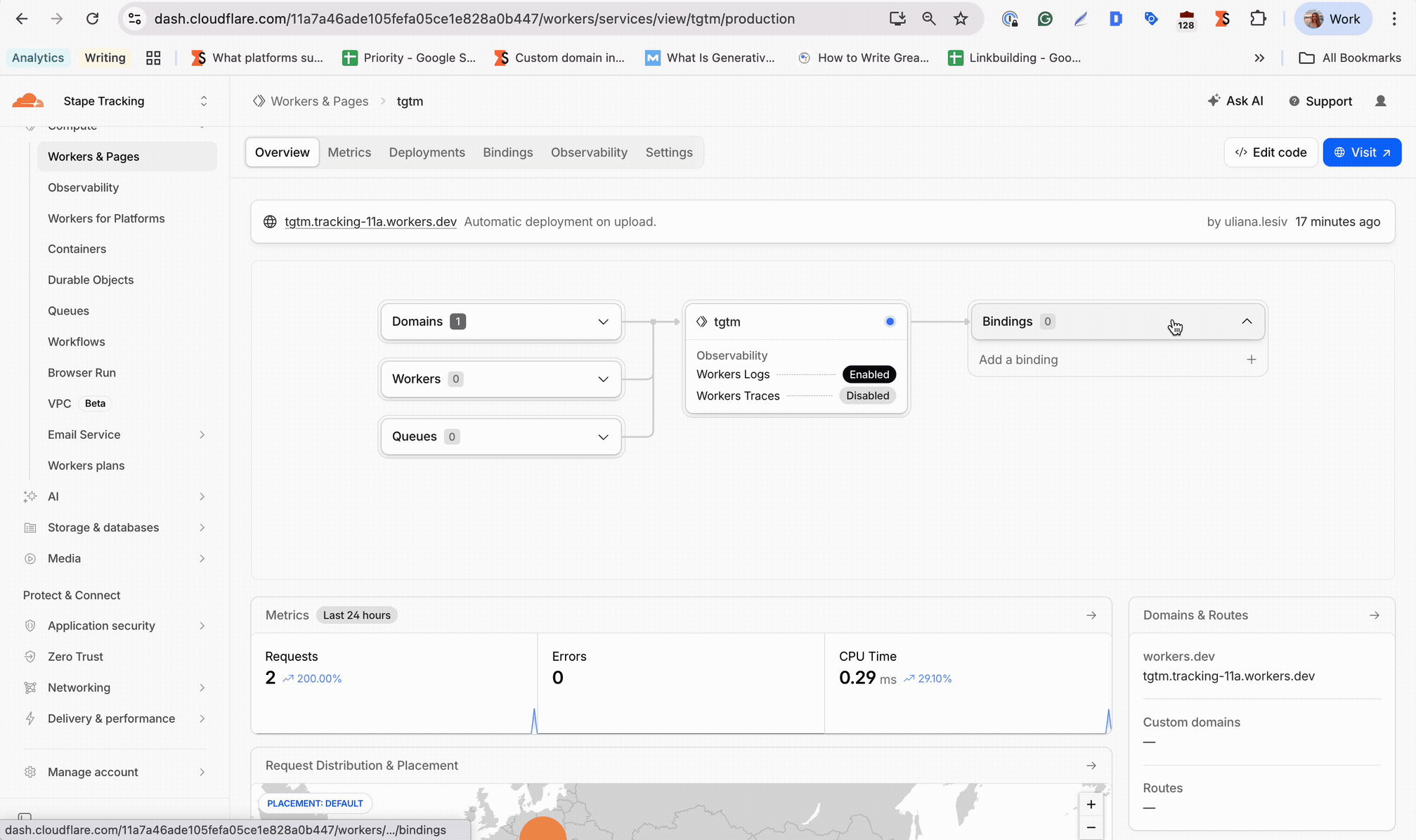Reload the page with the refresh icon
1416x840 pixels.
coord(92,19)
